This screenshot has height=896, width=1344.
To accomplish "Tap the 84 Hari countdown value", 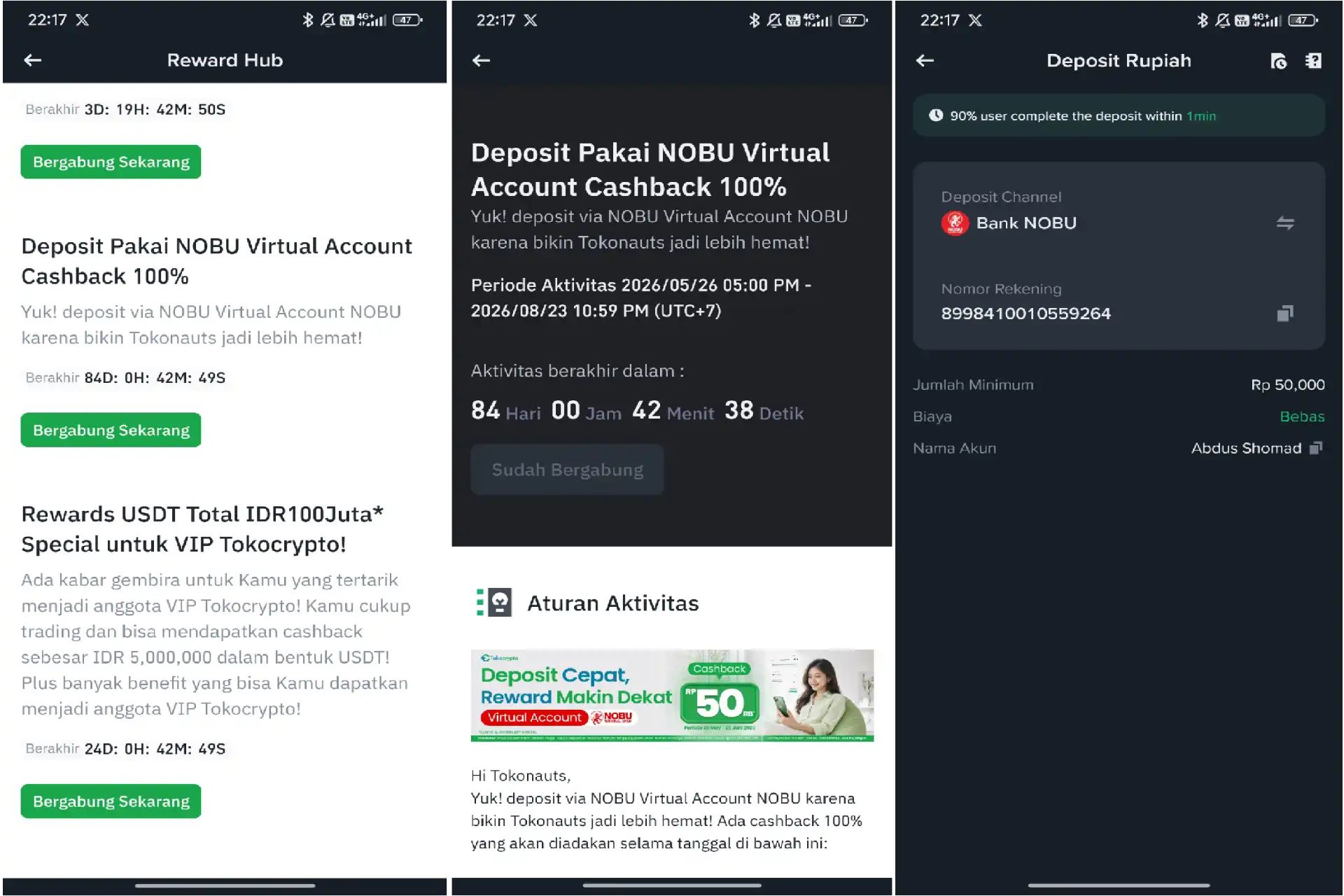I will pos(505,411).
